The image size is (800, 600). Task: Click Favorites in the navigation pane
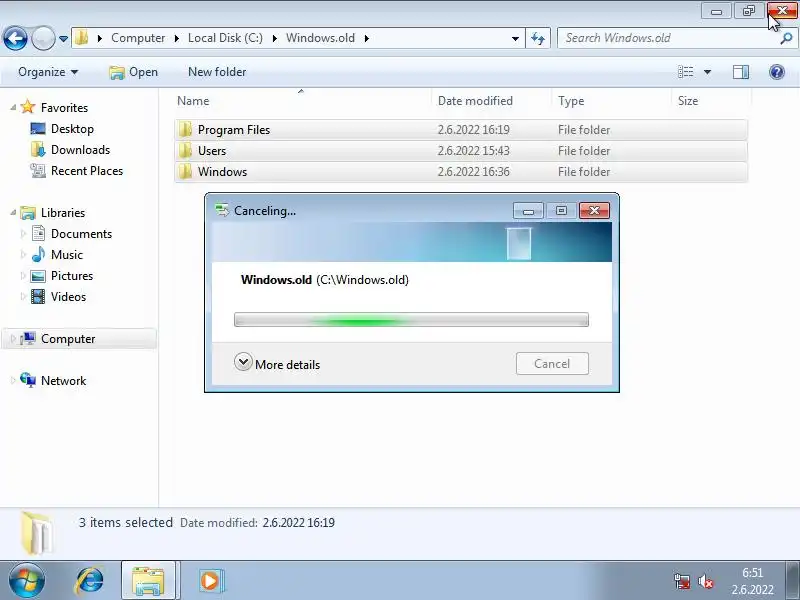[x=64, y=108]
